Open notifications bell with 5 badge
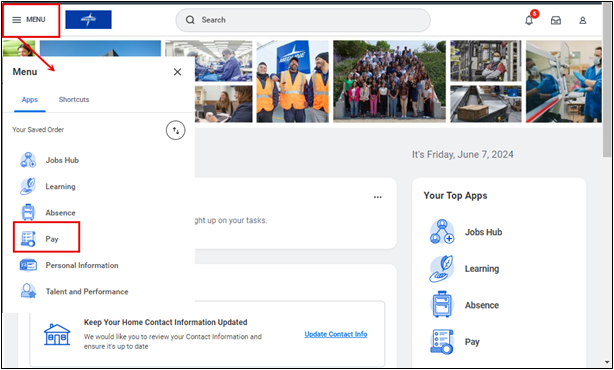 pos(529,19)
